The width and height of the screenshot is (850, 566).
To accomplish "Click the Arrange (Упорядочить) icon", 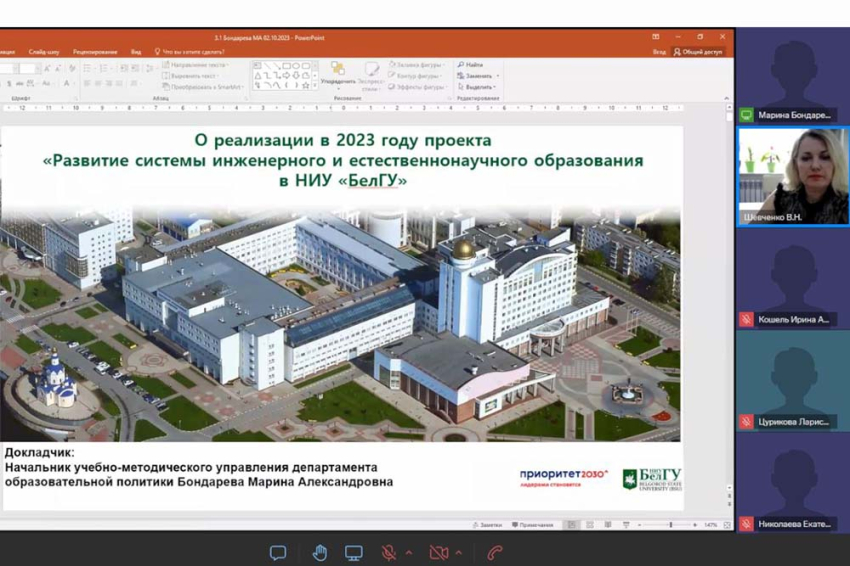I will click(x=338, y=75).
